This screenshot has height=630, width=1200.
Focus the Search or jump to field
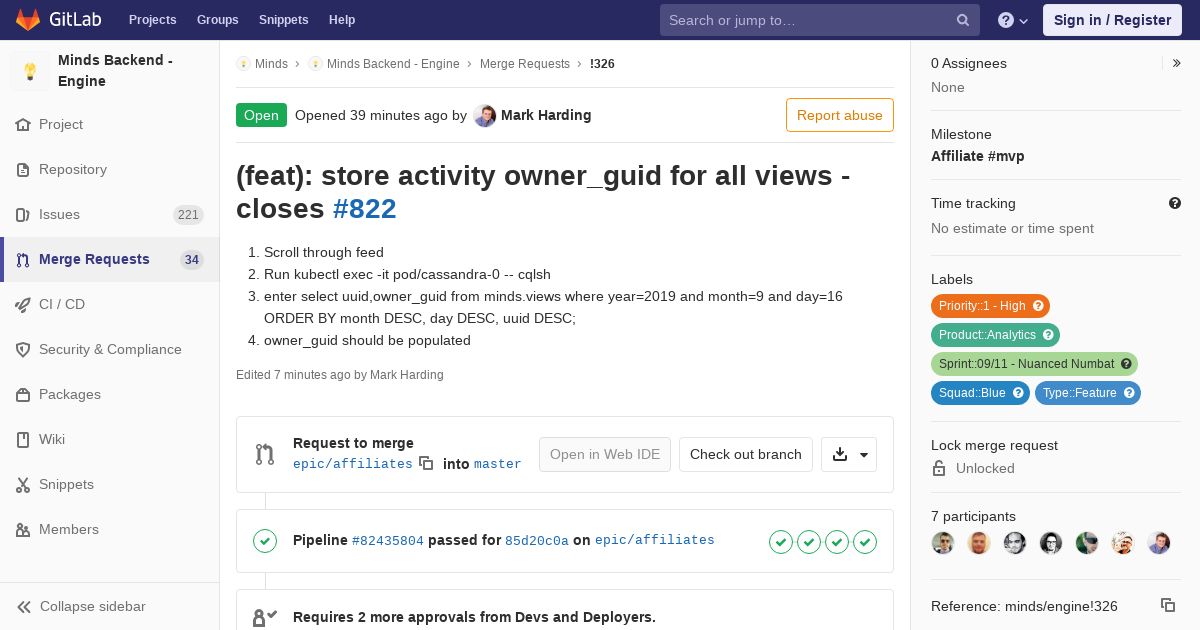coord(820,20)
